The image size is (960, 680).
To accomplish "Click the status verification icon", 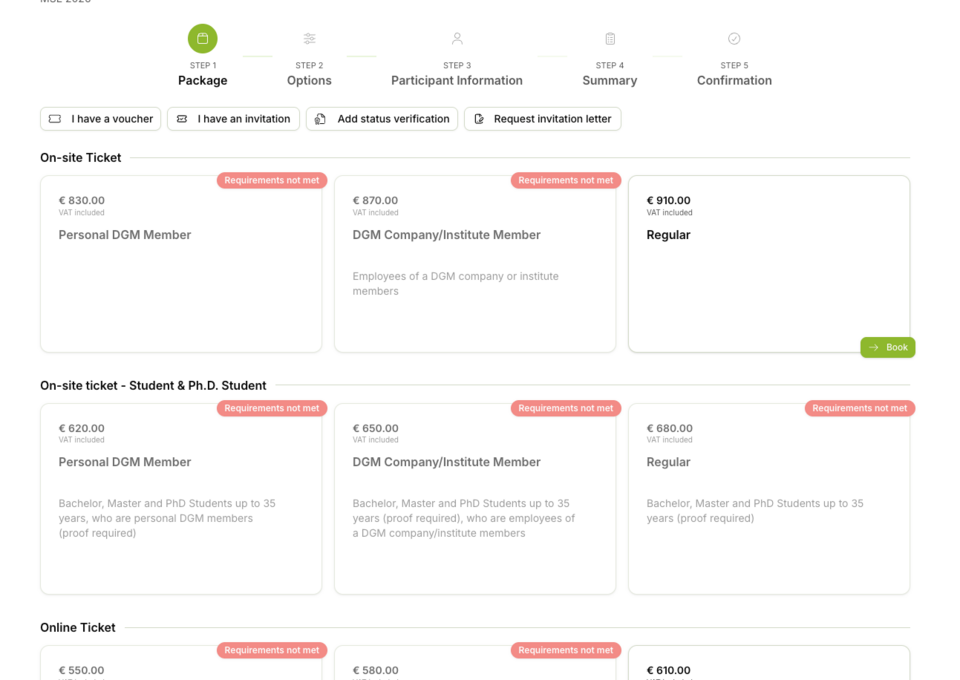I will click(x=320, y=119).
